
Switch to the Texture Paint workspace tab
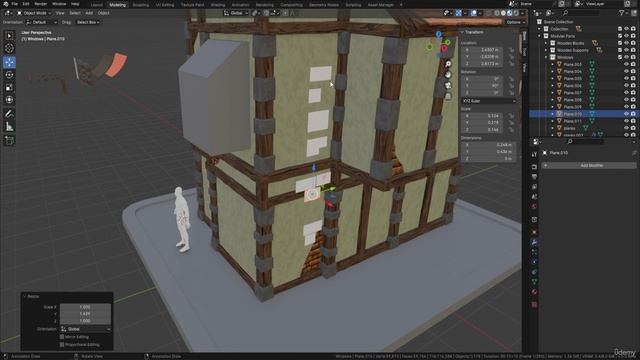[192, 4]
